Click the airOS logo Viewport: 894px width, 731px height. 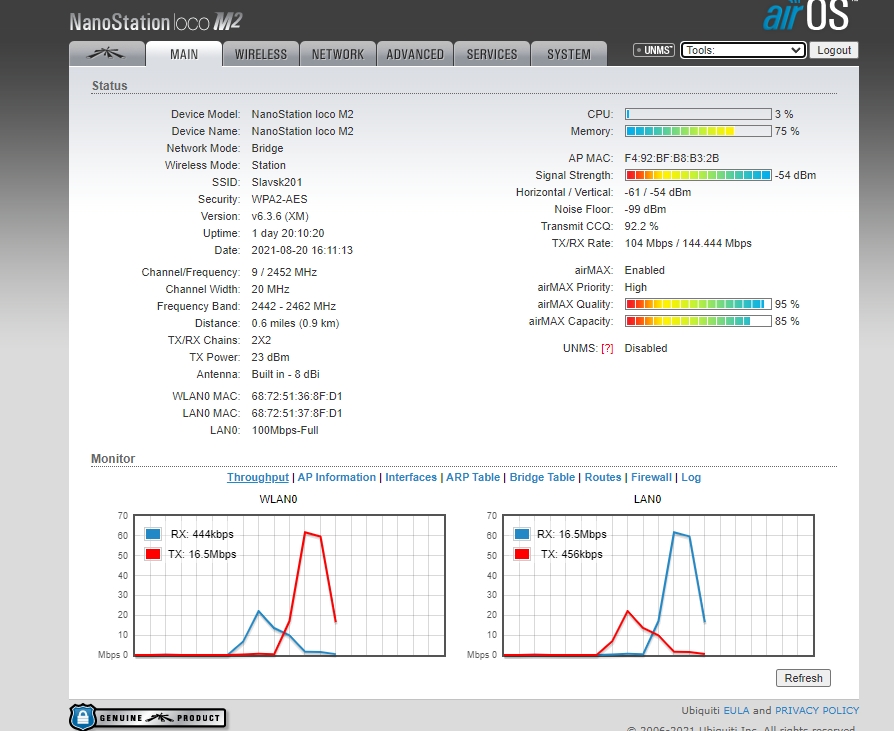point(810,15)
